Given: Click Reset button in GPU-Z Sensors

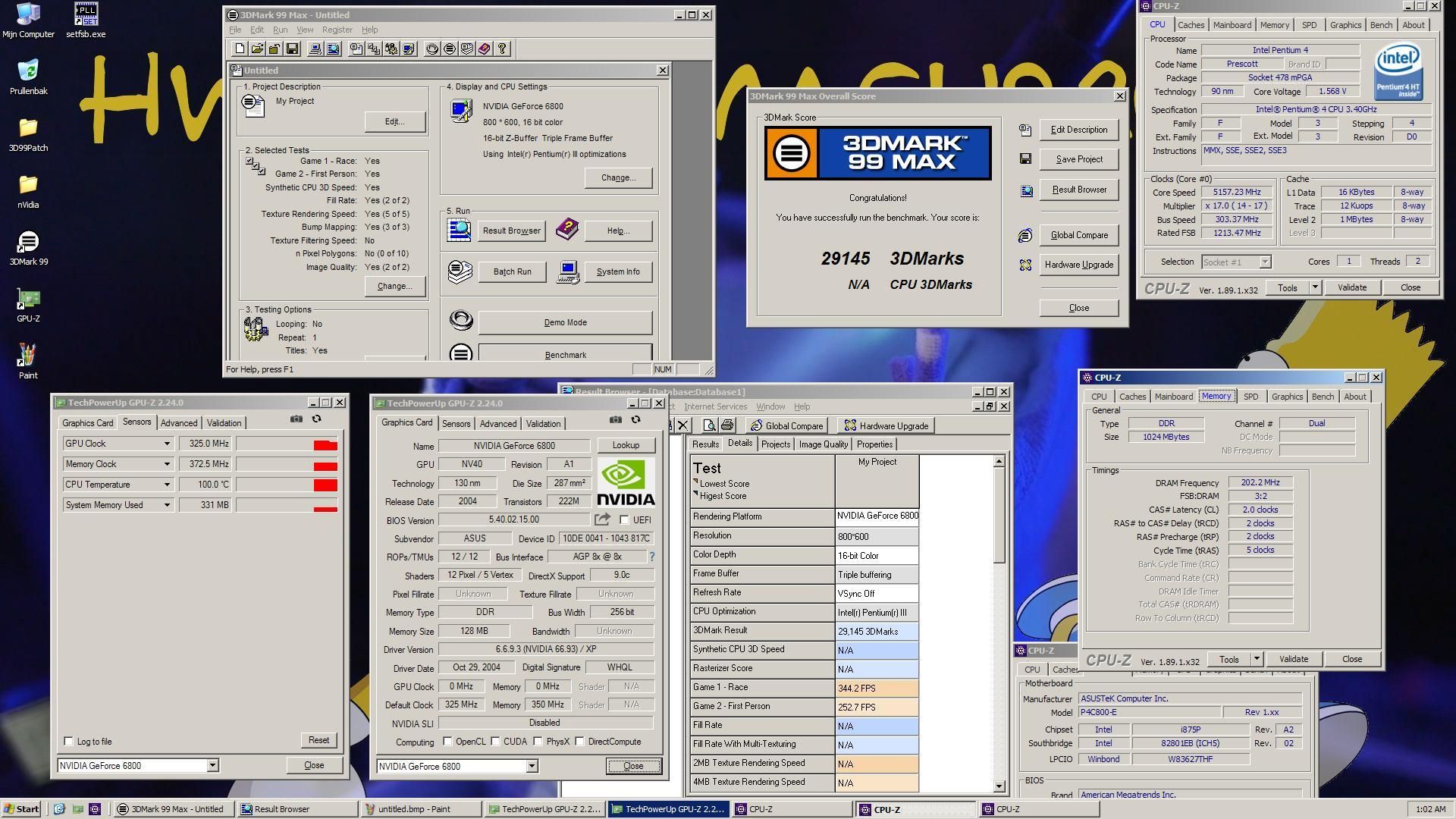Looking at the screenshot, I should click(318, 740).
